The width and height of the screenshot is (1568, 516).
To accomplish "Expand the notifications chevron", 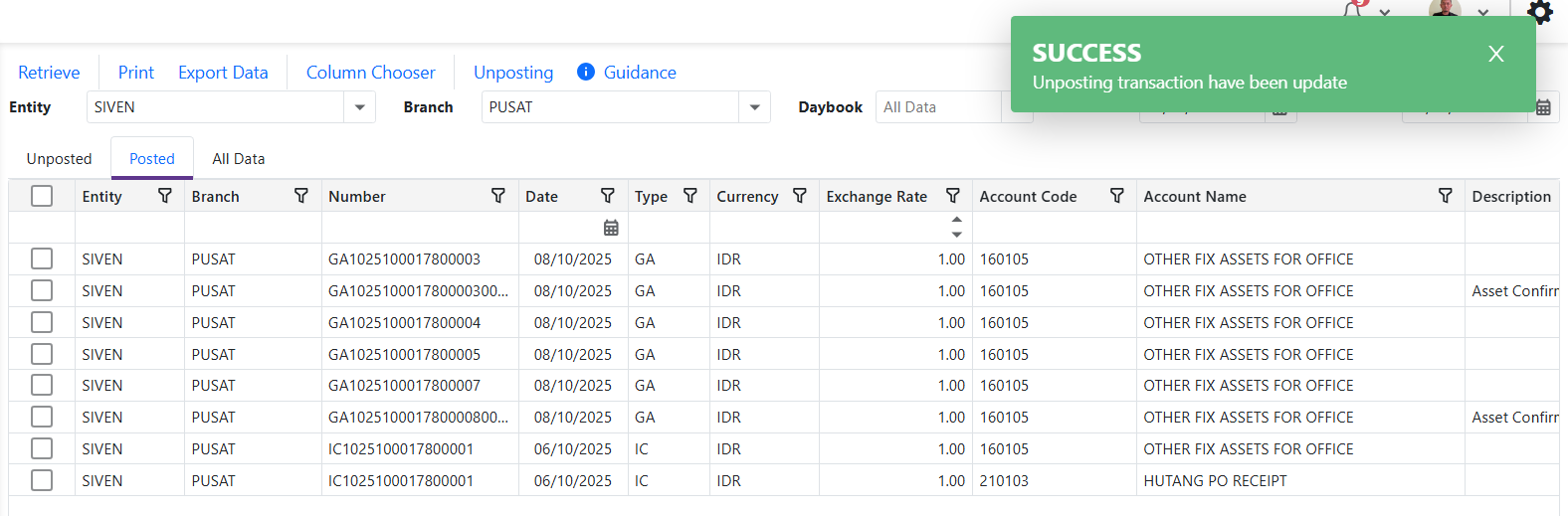I will [1384, 13].
